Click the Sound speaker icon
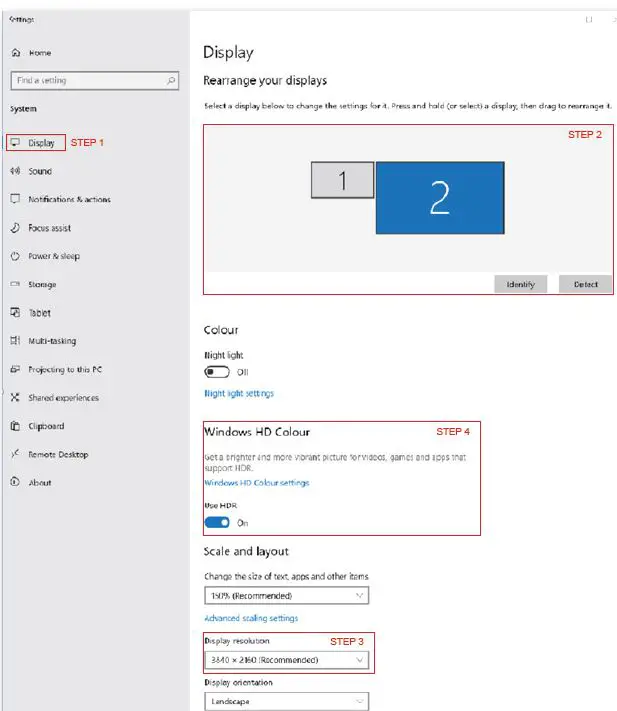Image resolution: width=617 pixels, height=711 pixels. [x=15, y=171]
